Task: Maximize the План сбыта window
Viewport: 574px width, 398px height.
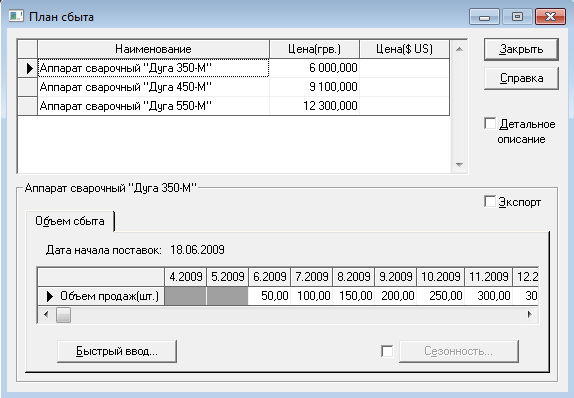Action: tap(517, 17)
